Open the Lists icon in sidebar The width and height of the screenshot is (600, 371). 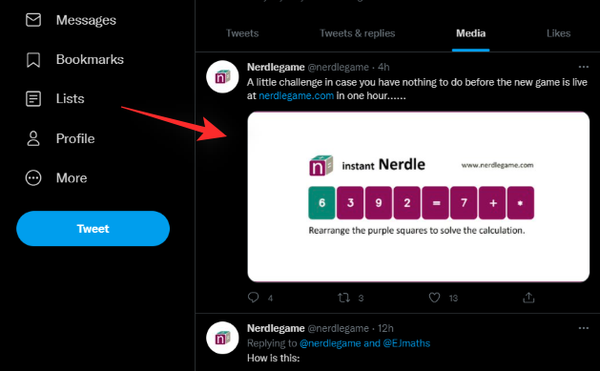point(33,99)
